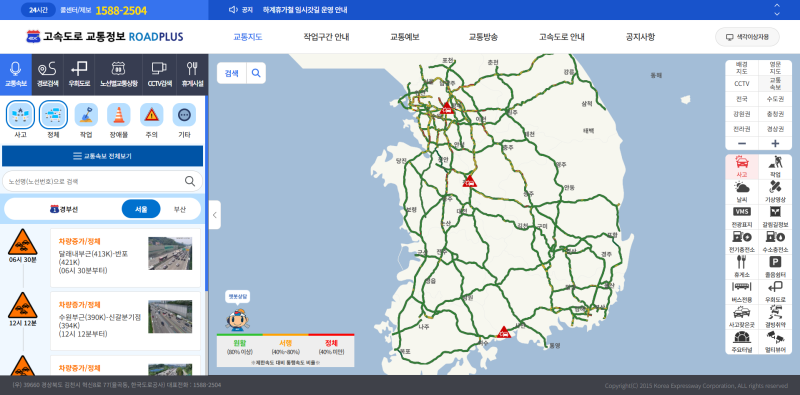
Task: Toggle the 작업 roadwork filter
Action: (x=86, y=120)
